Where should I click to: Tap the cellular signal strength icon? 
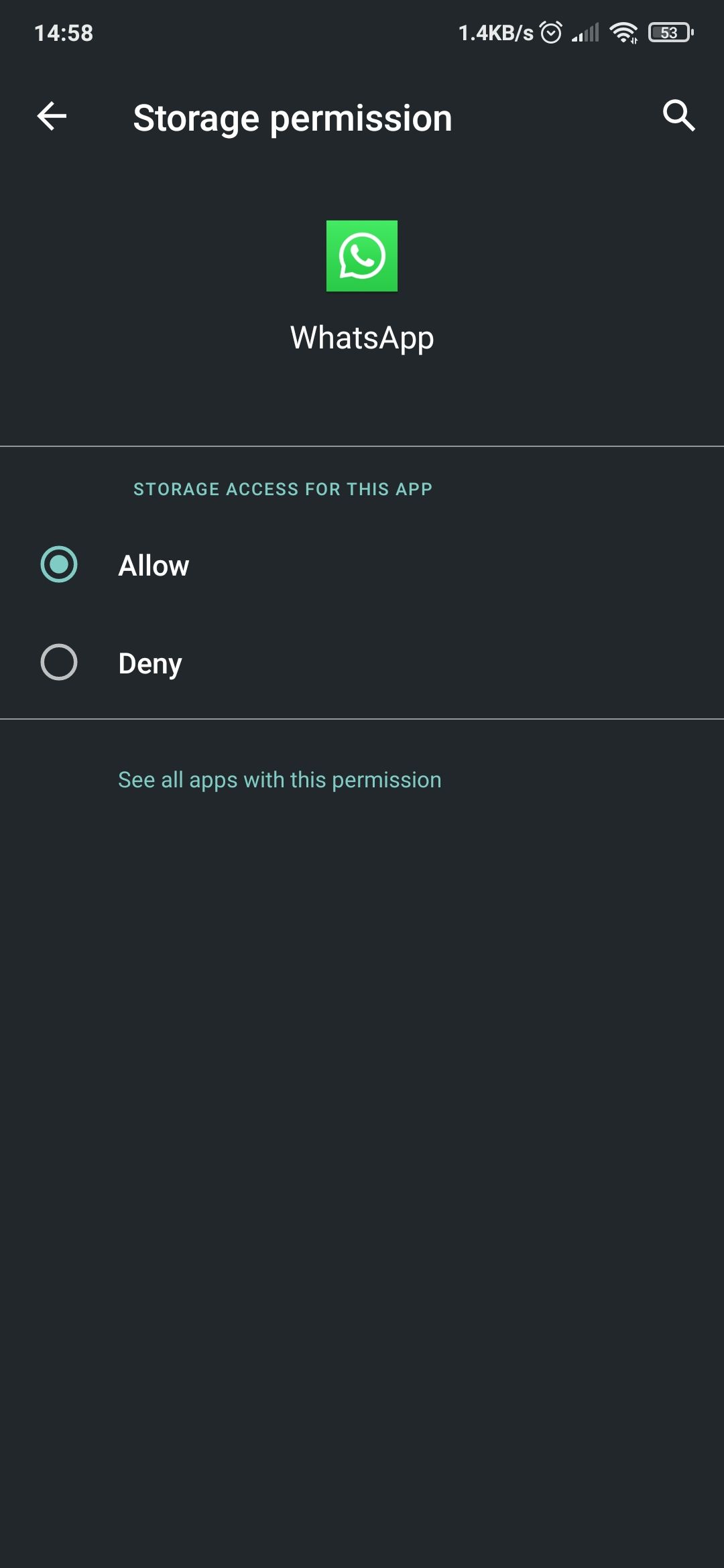pos(585,33)
